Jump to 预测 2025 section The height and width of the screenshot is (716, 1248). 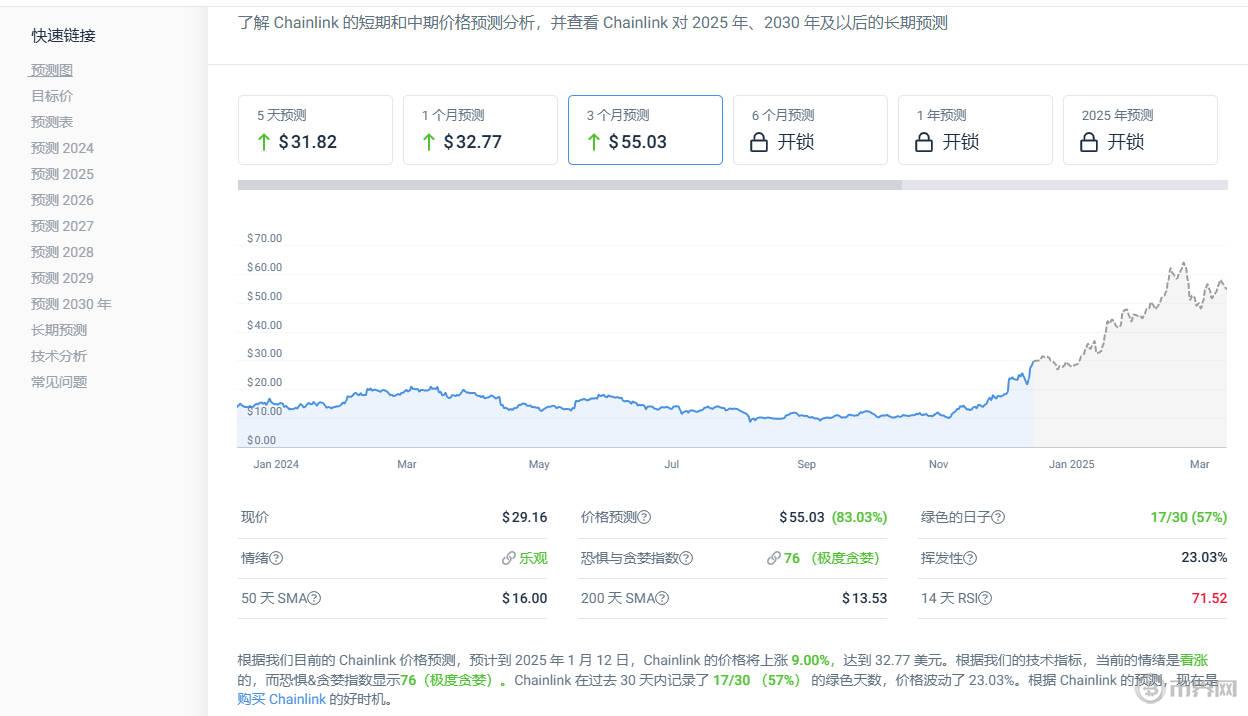pos(62,174)
